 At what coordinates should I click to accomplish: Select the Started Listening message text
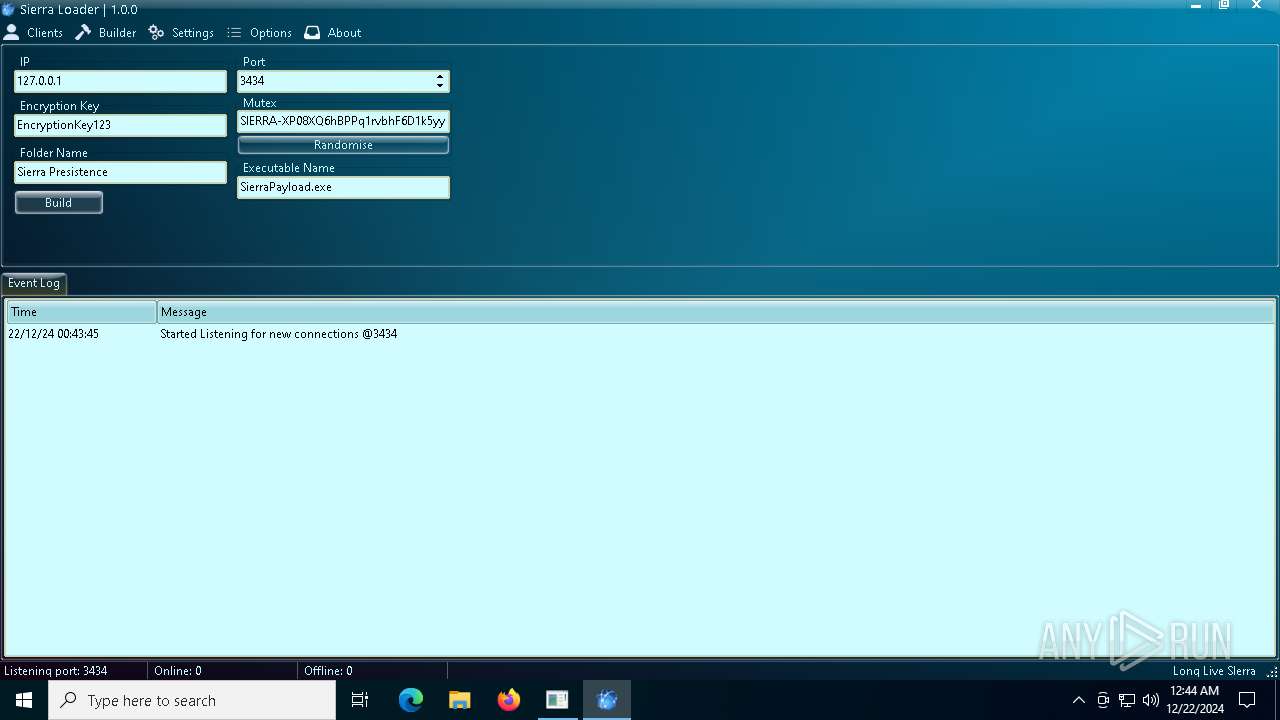[279, 334]
